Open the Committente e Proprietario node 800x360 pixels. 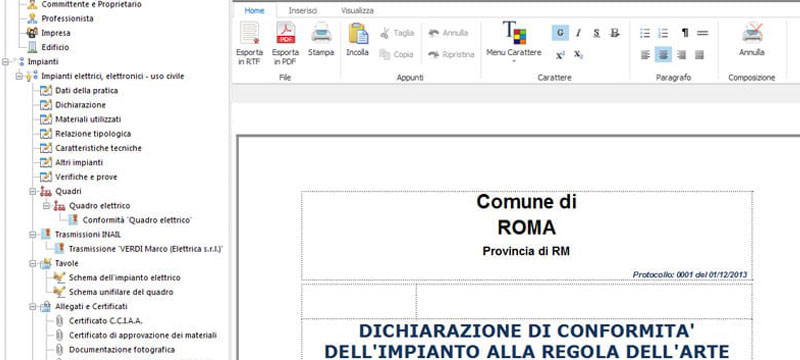(x=84, y=4)
